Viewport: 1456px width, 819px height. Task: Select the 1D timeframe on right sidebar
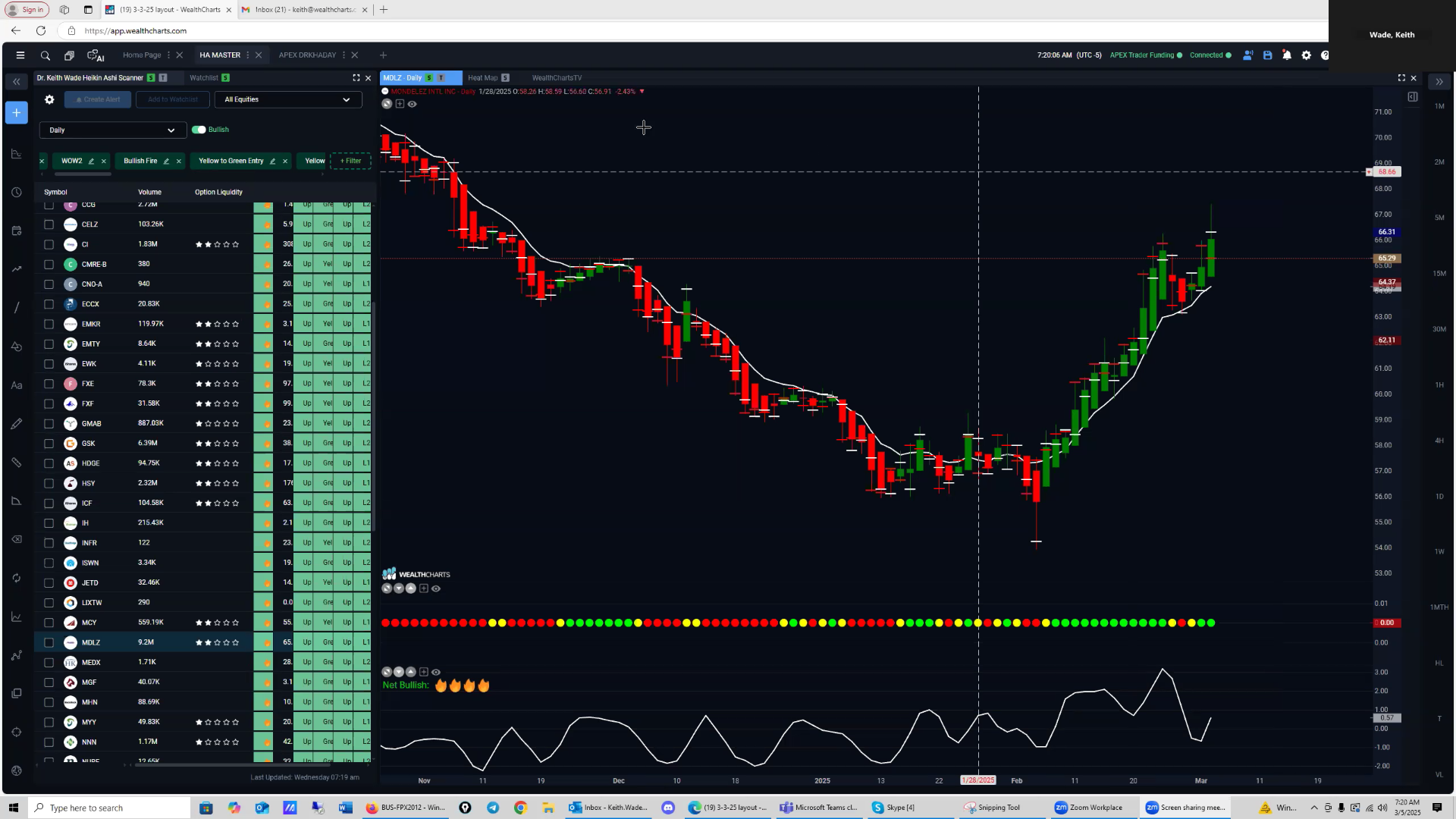tap(1439, 497)
